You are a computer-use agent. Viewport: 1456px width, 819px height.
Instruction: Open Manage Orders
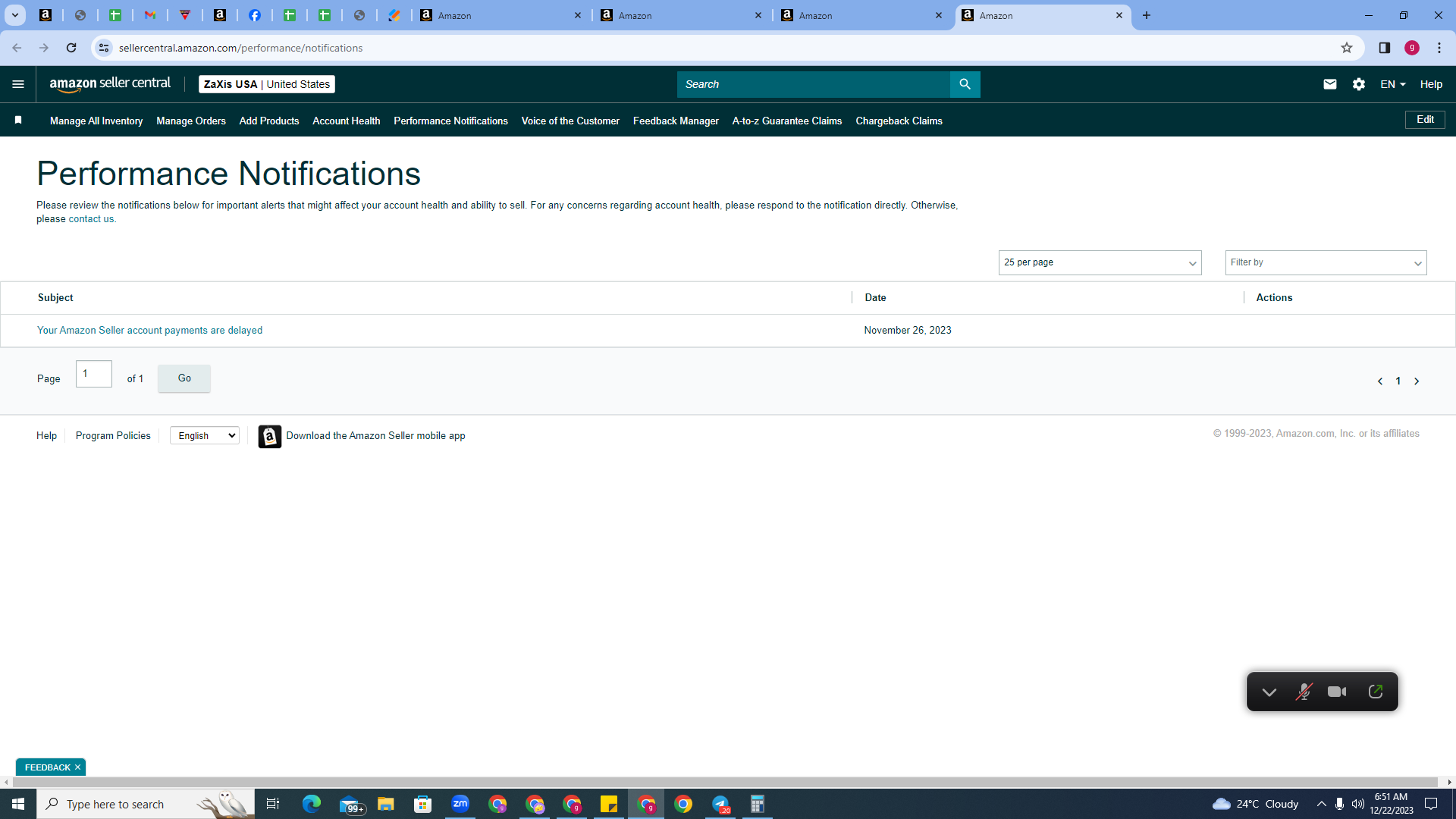(x=191, y=121)
